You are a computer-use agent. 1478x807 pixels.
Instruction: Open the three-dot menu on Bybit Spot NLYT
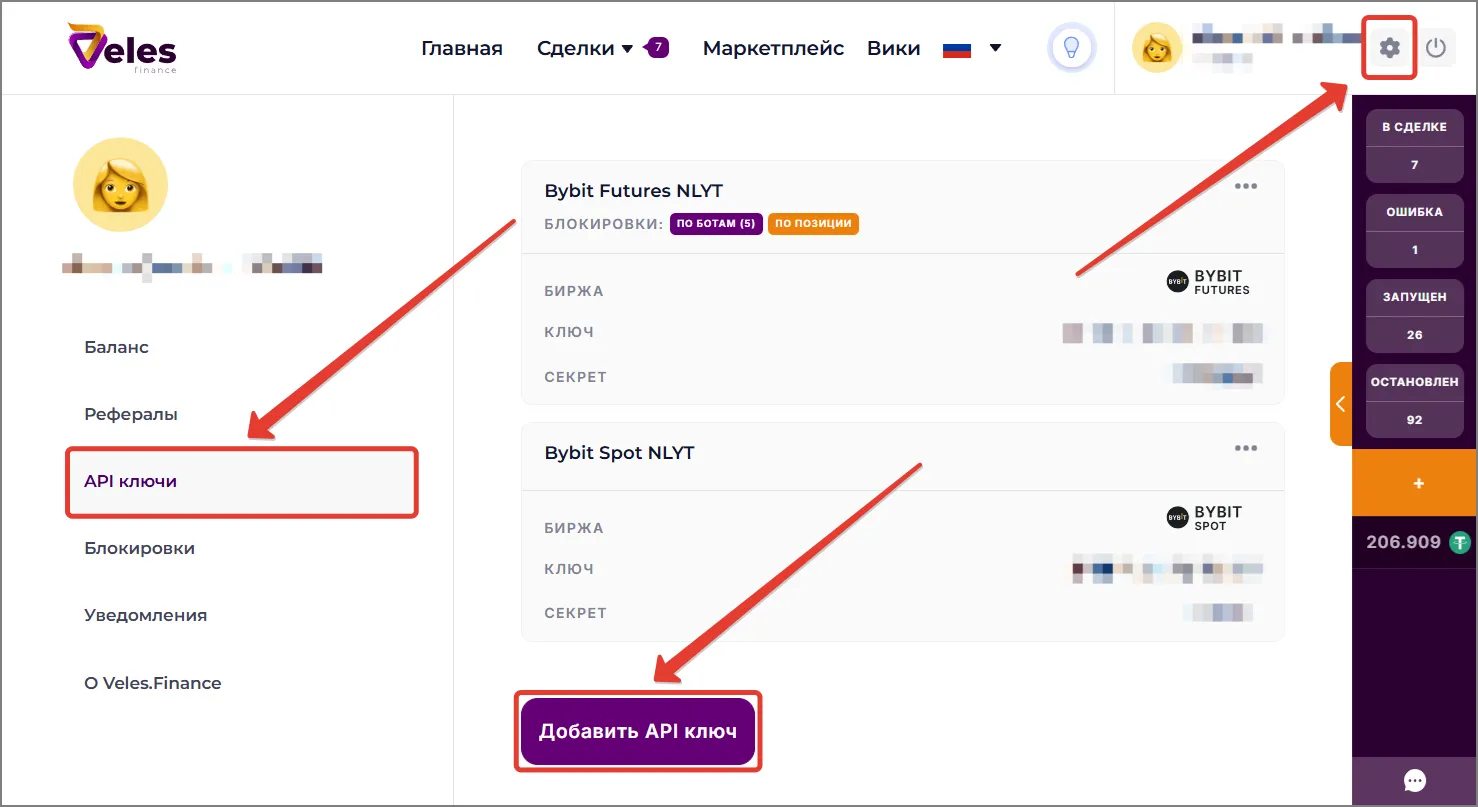[1246, 447]
